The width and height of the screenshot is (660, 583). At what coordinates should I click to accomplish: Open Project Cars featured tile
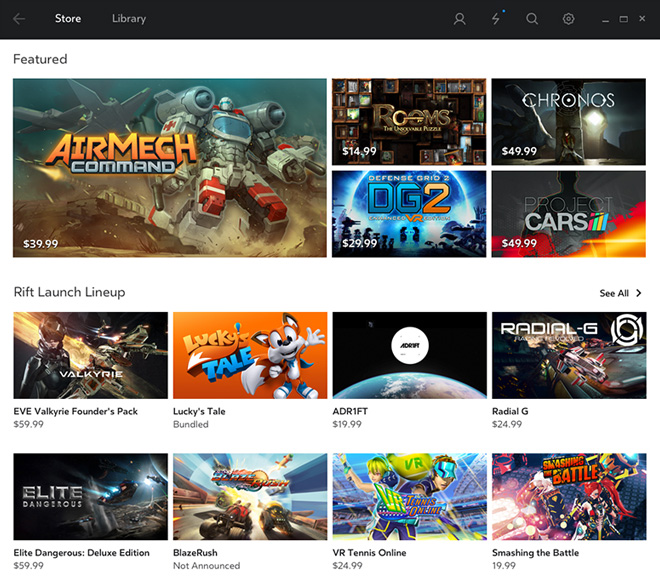click(x=568, y=214)
